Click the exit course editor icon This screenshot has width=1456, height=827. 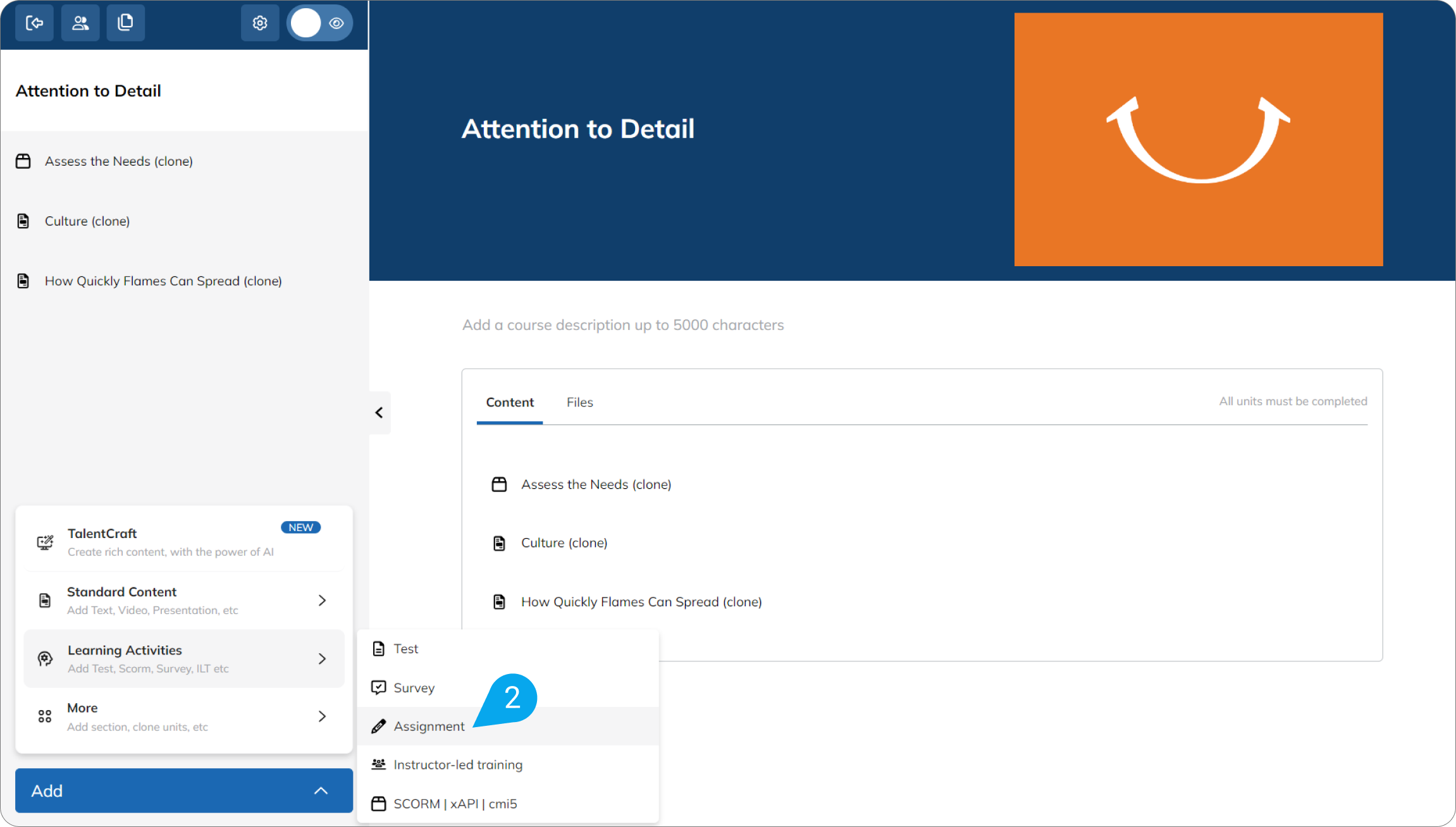coord(34,22)
